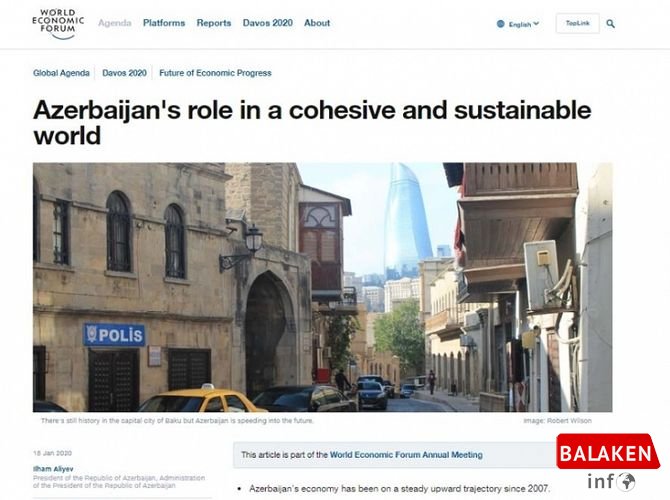This screenshot has height=500, width=670.
Task: Open the Agenda menu item
Action: [115, 23]
